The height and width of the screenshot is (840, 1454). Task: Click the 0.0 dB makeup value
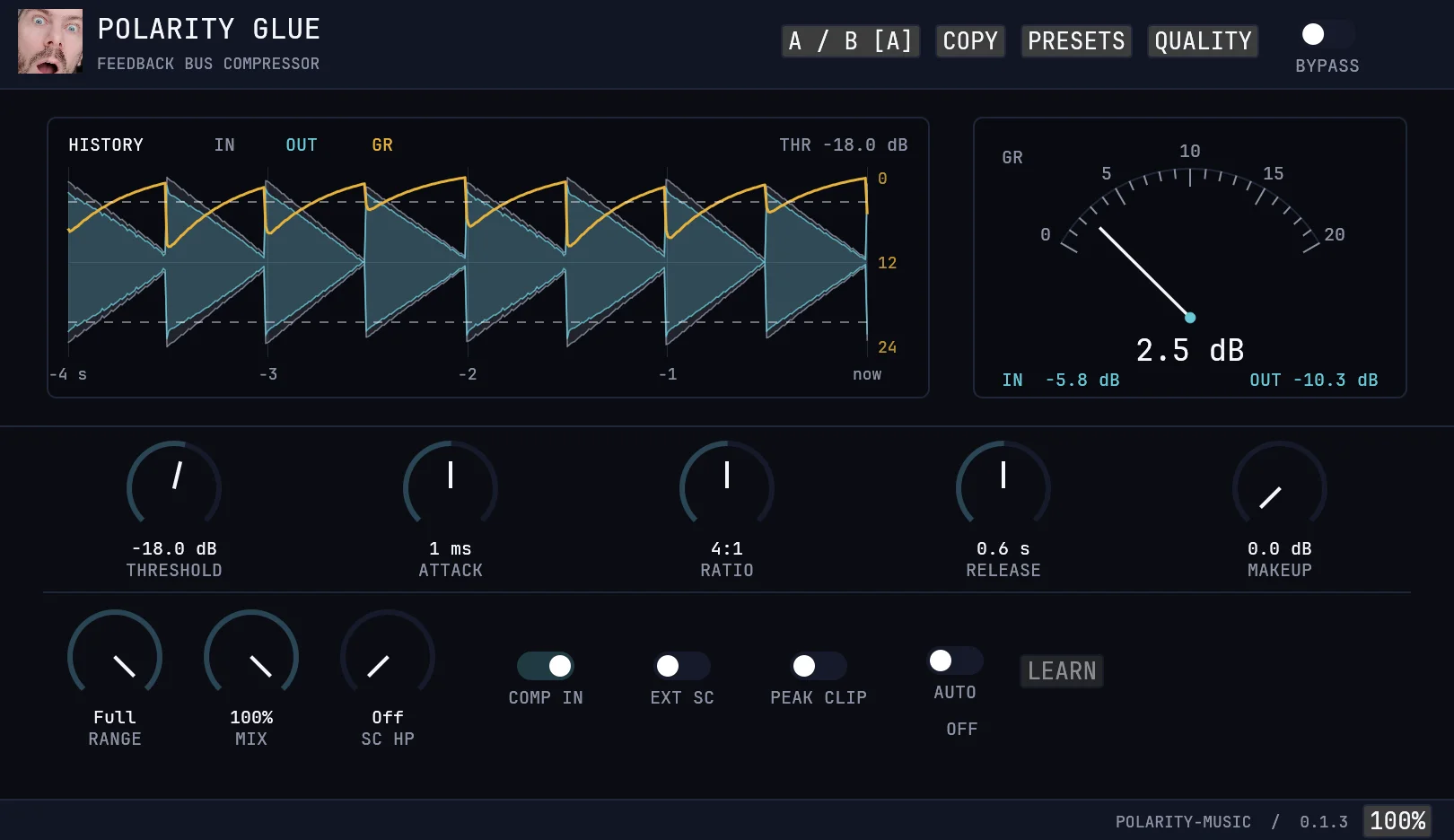(1280, 548)
